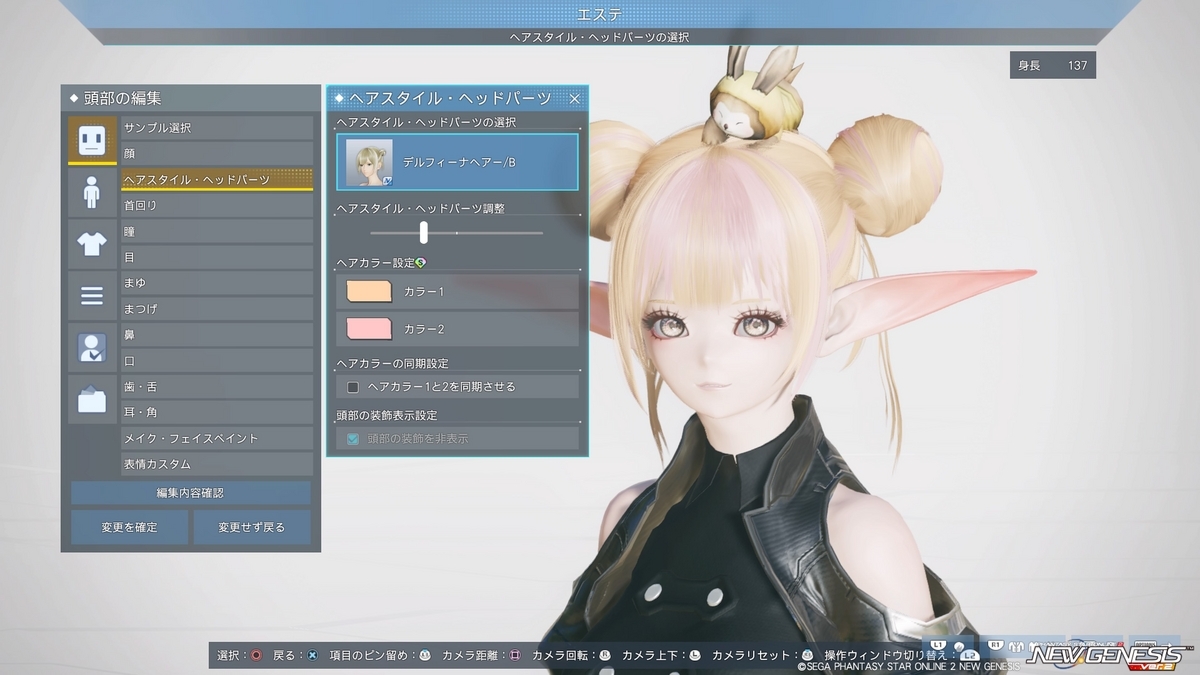This screenshot has width=1200, height=675.
Task: Click the 変更せず戻る button
Action: 252,527
